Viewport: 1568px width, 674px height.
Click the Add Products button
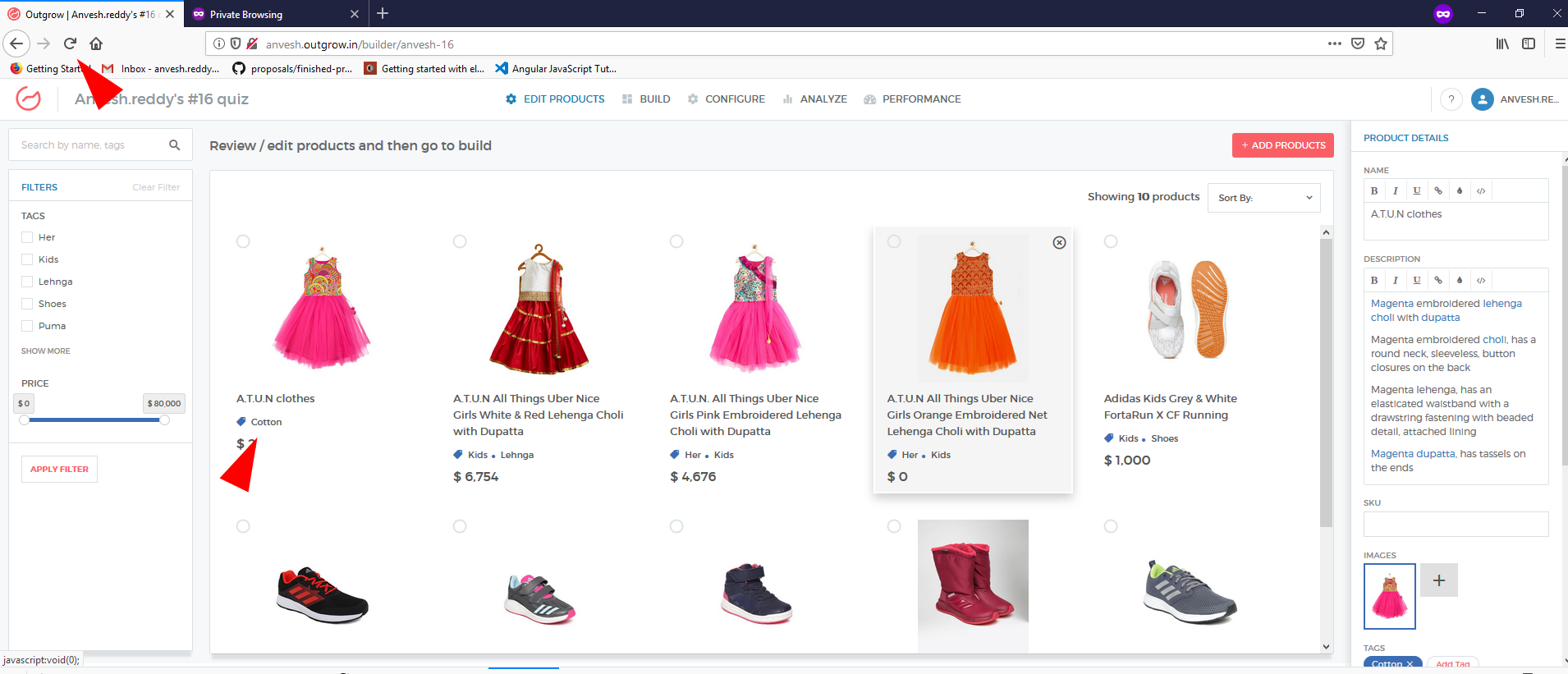(x=1283, y=145)
